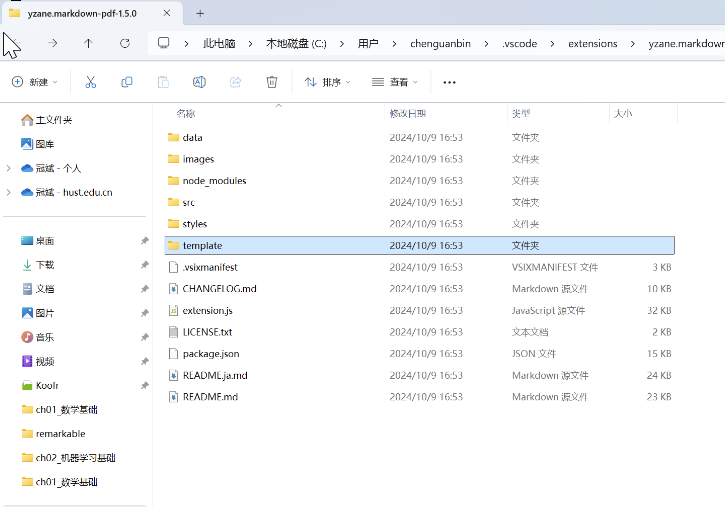Select the .vsixmanifest file

419,267
